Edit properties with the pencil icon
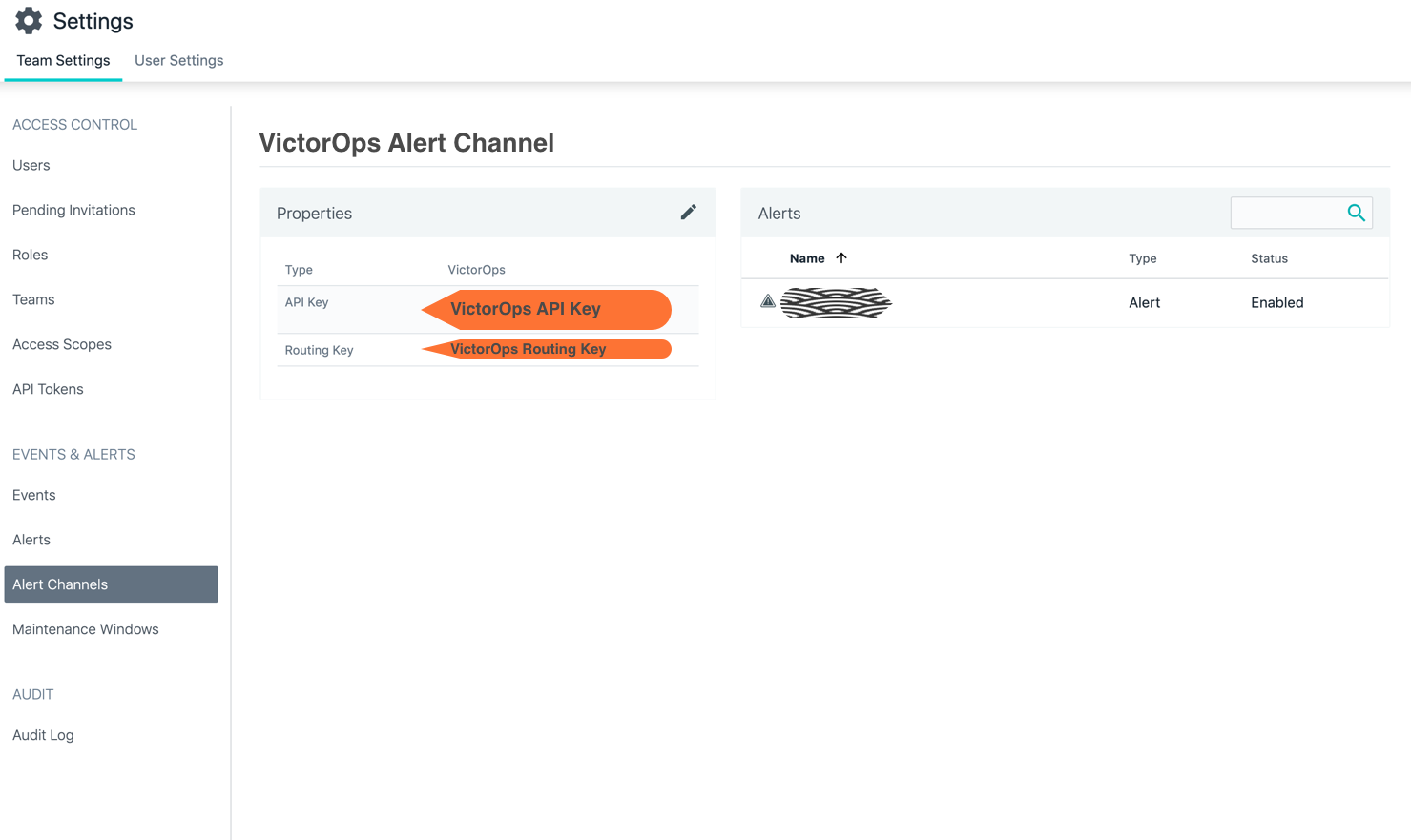Screen dimensions: 1411x840 click(x=688, y=213)
